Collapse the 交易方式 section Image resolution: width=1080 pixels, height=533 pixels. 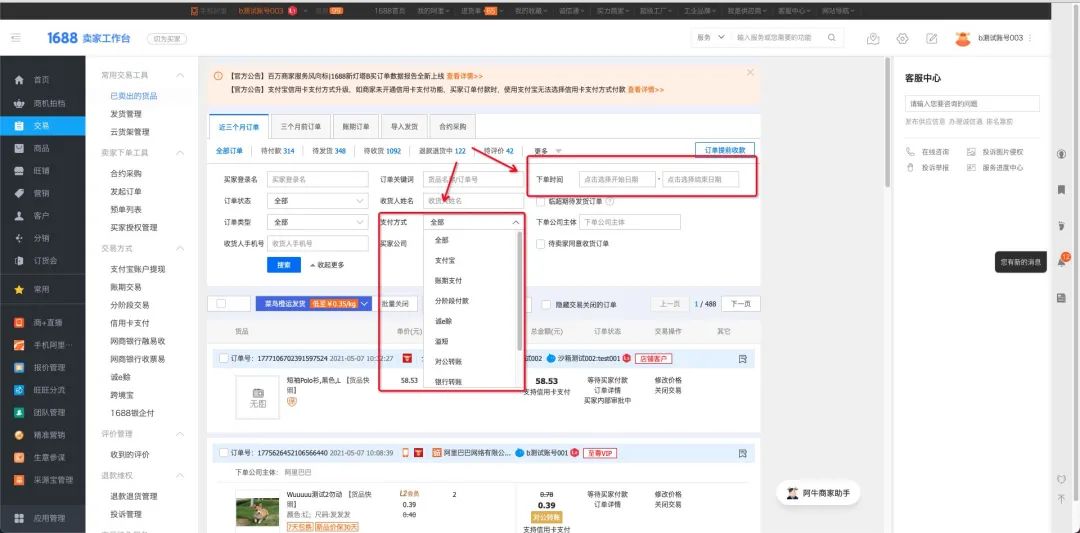[x=180, y=248]
